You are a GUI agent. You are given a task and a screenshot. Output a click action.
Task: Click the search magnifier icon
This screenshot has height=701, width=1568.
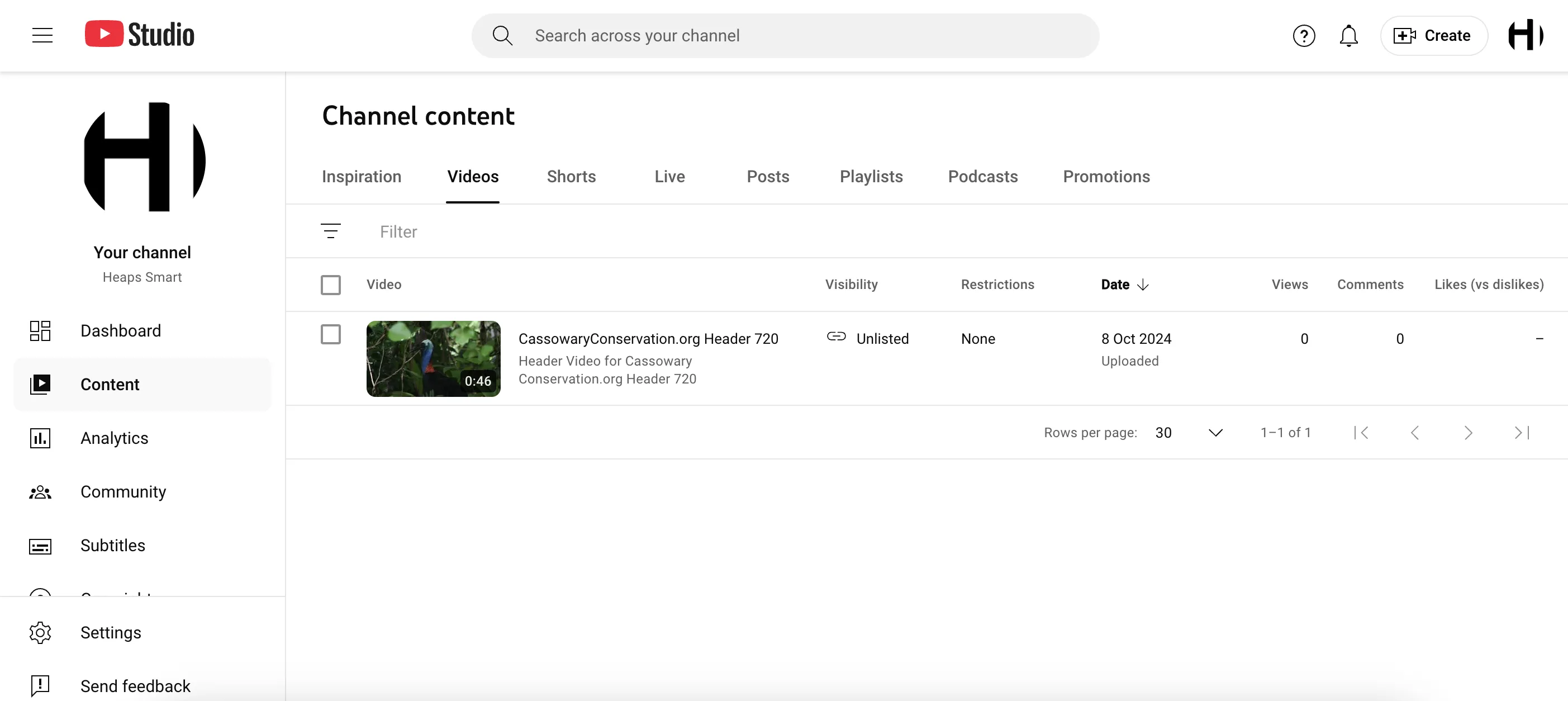pyautogui.click(x=502, y=35)
